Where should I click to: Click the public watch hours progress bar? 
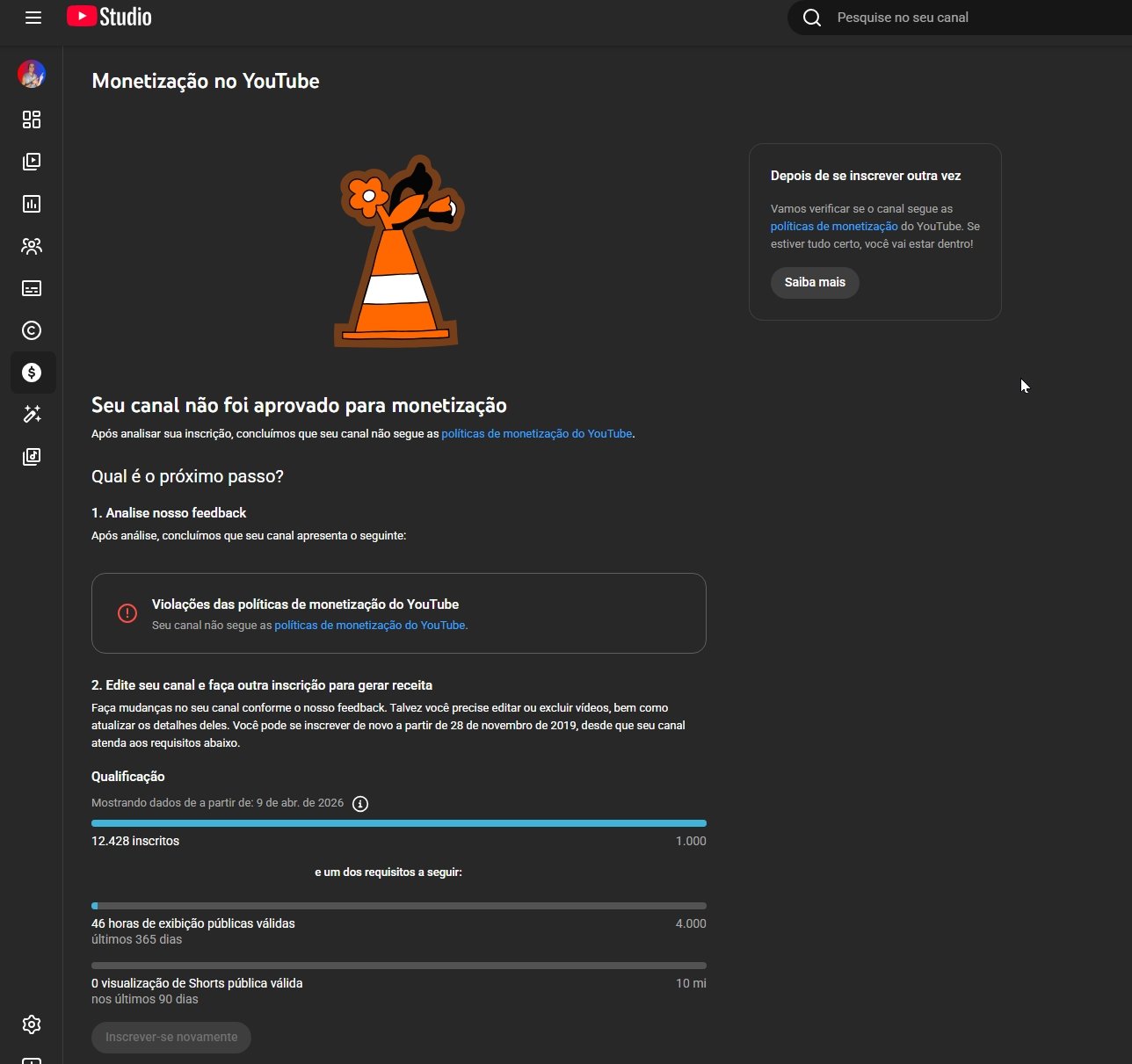[x=399, y=906]
